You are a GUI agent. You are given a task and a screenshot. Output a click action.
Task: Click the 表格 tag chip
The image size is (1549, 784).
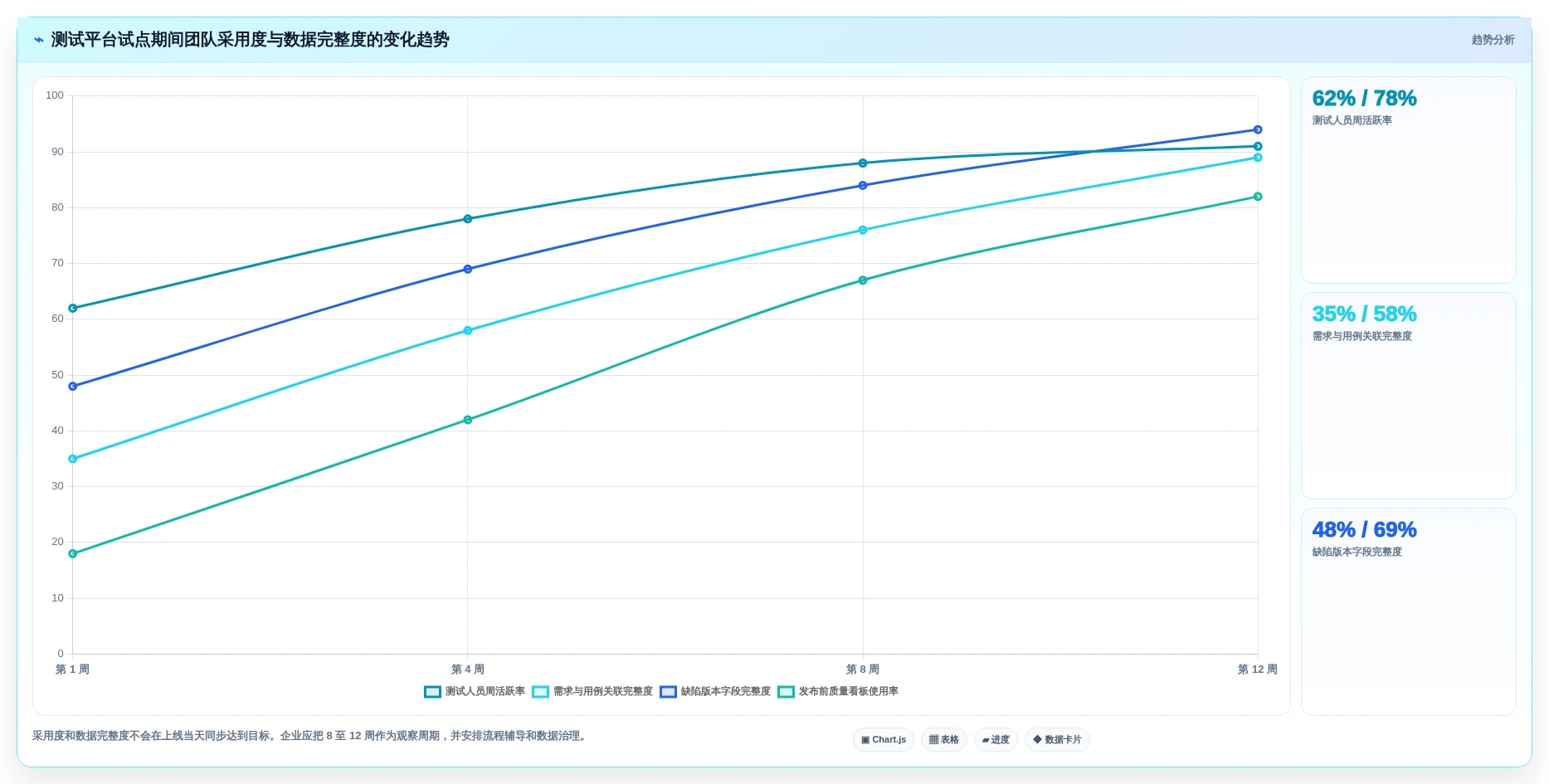coord(944,740)
